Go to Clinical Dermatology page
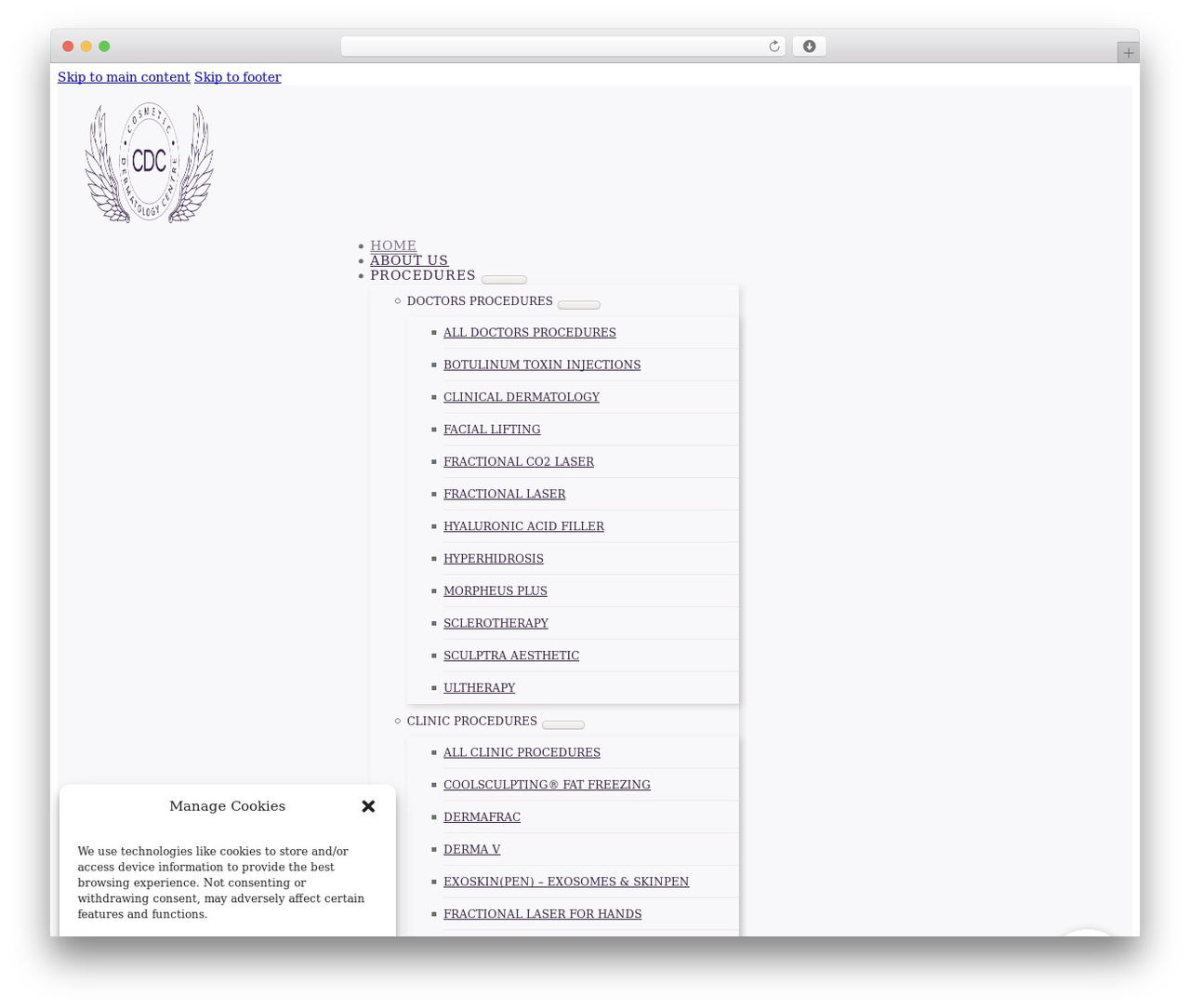 pos(522,397)
